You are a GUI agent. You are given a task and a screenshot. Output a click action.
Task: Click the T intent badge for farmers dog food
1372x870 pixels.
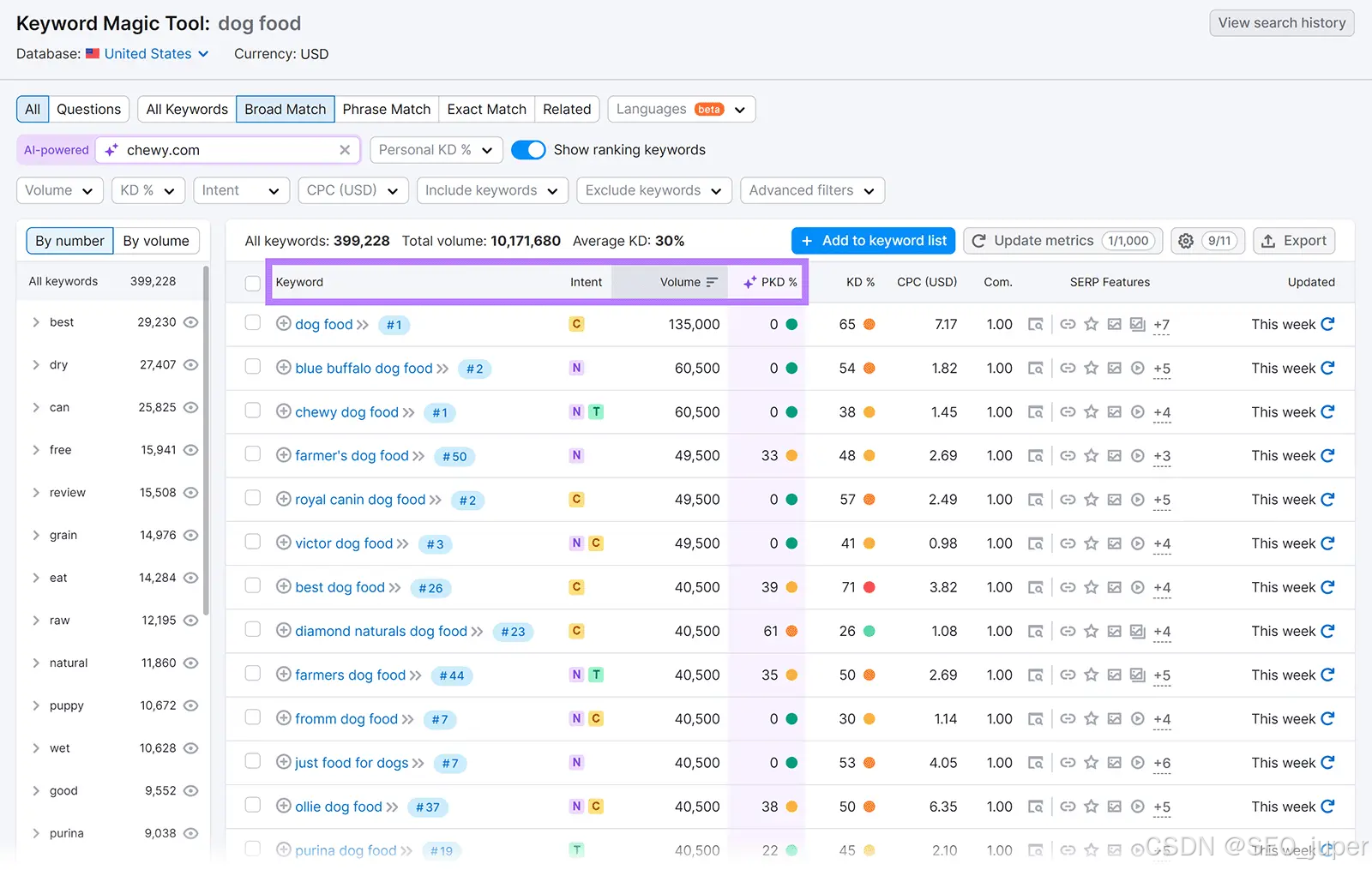tap(596, 675)
